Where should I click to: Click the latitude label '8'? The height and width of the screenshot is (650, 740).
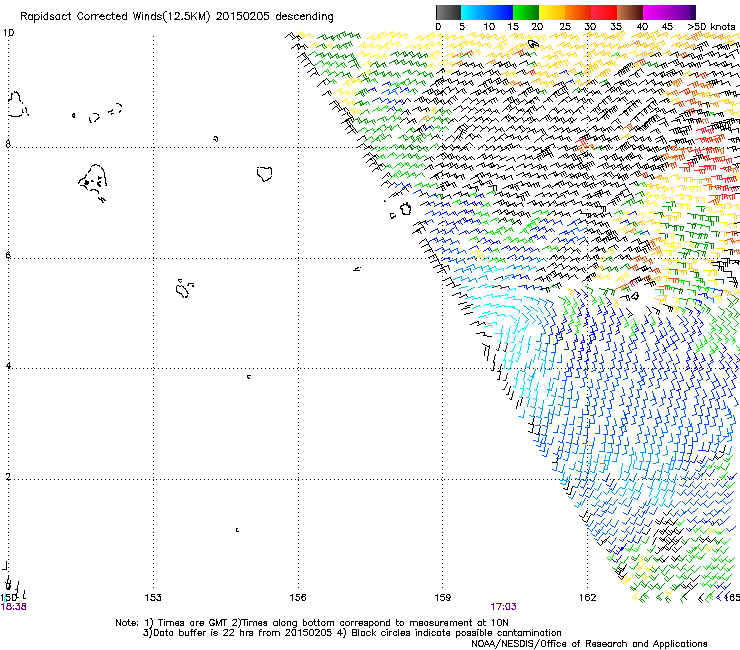point(8,144)
